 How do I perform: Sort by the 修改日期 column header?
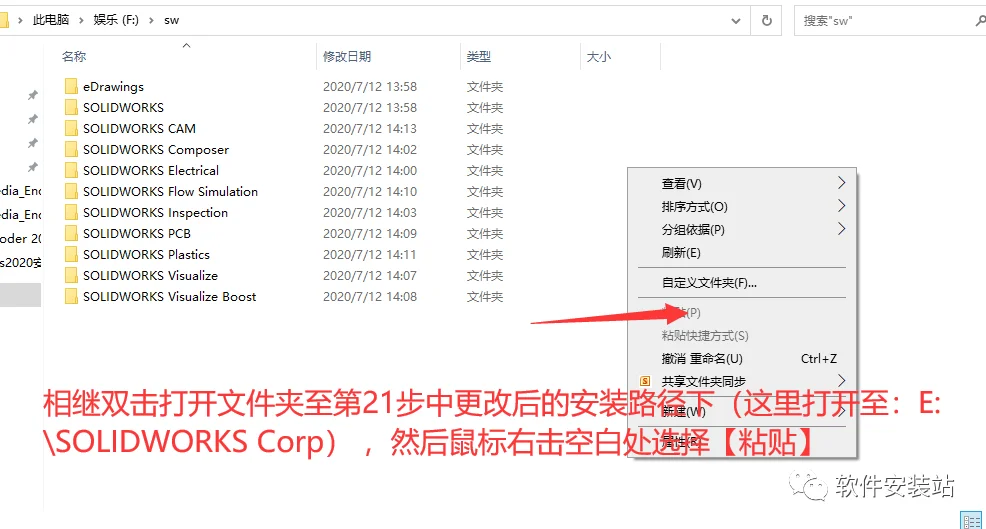coord(346,57)
